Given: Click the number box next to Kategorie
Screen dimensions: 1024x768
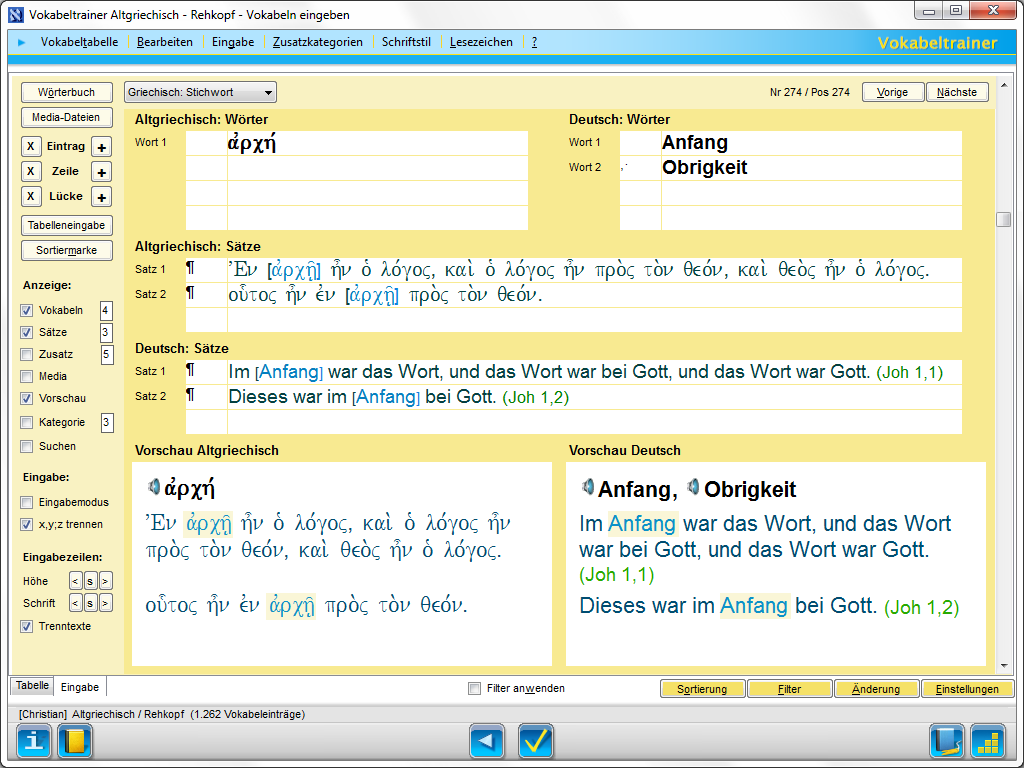Looking at the screenshot, I should (x=107, y=423).
